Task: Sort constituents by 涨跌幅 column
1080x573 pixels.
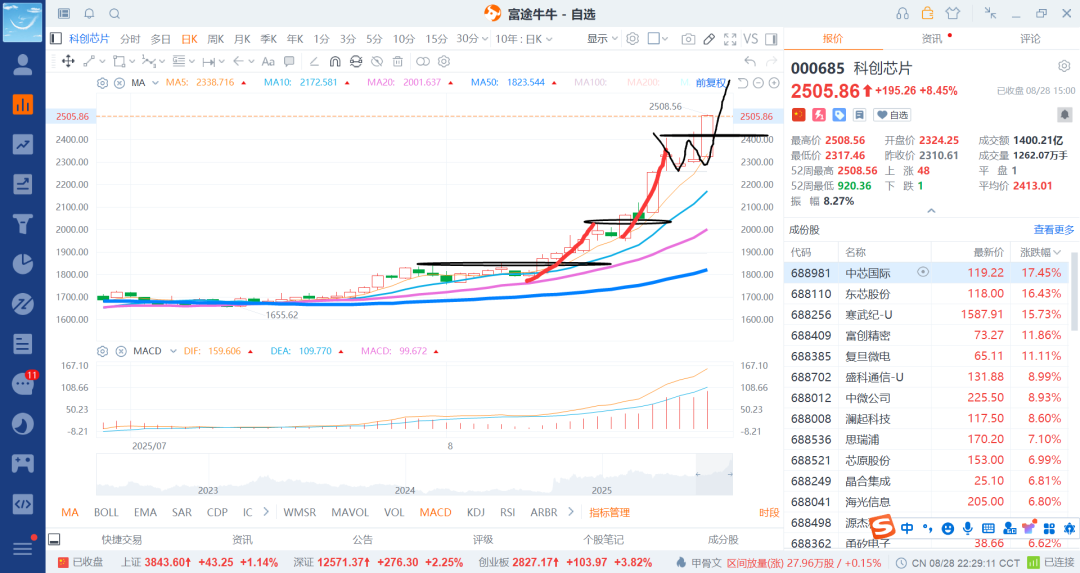Action: pos(1040,252)
